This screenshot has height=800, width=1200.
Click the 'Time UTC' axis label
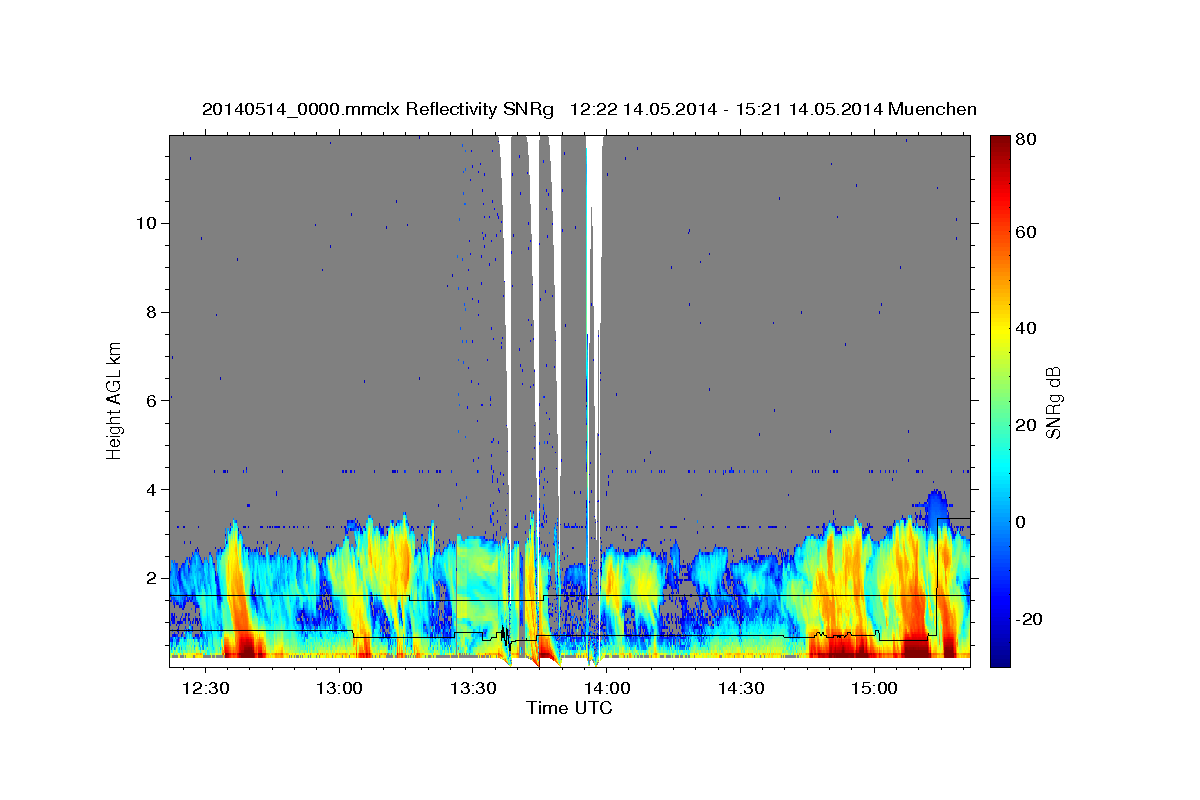(x=569, y=708)
